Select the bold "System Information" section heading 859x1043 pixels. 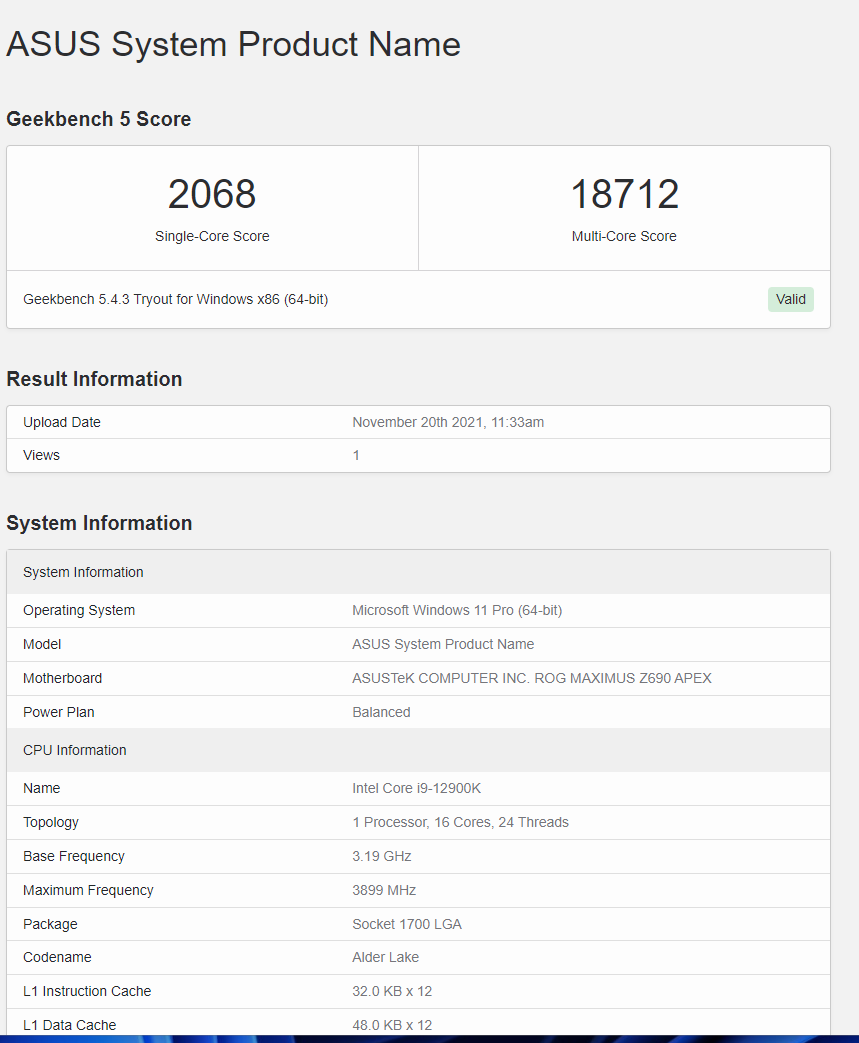click(x=99, y=523)
